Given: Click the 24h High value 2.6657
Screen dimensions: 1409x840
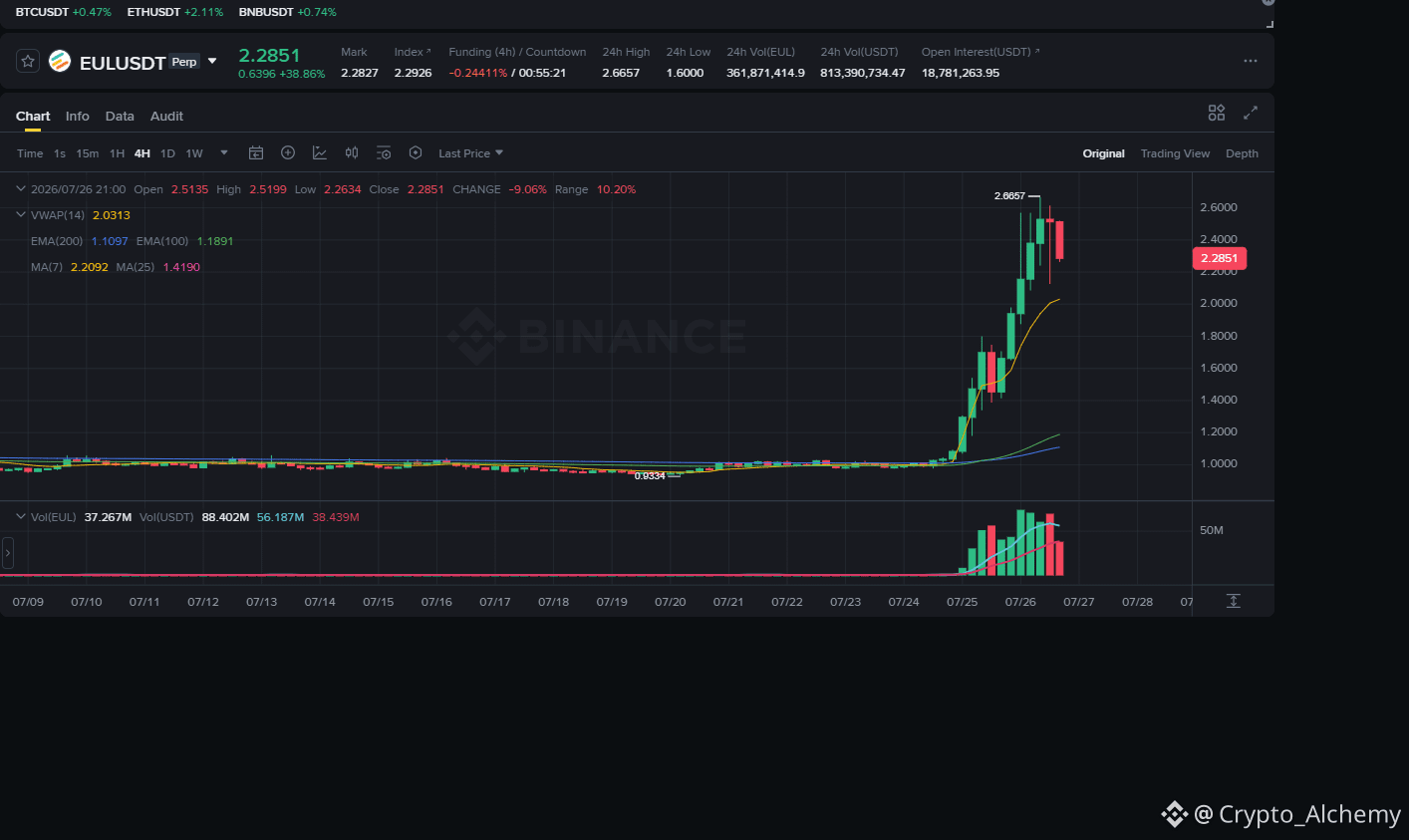Looking at the screenshot, I should (x=621, y=73).
